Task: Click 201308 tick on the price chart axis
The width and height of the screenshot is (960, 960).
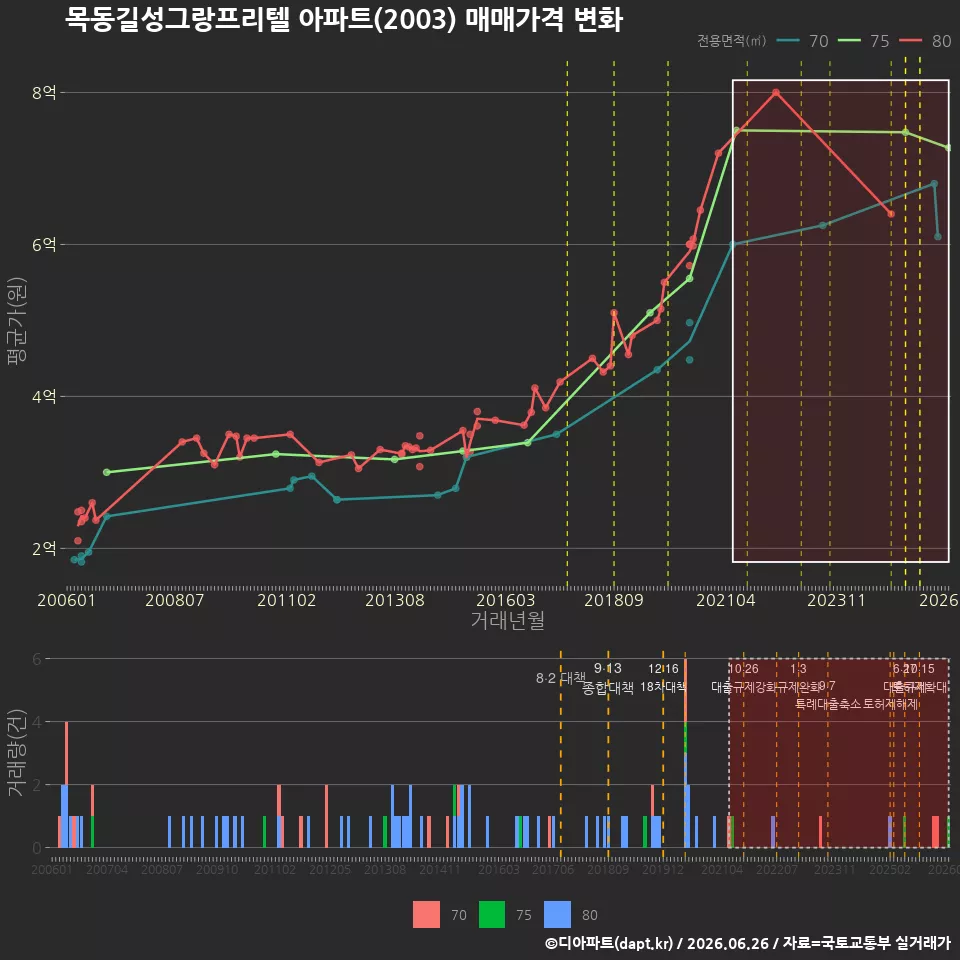Action: click(x=395, y=600)
